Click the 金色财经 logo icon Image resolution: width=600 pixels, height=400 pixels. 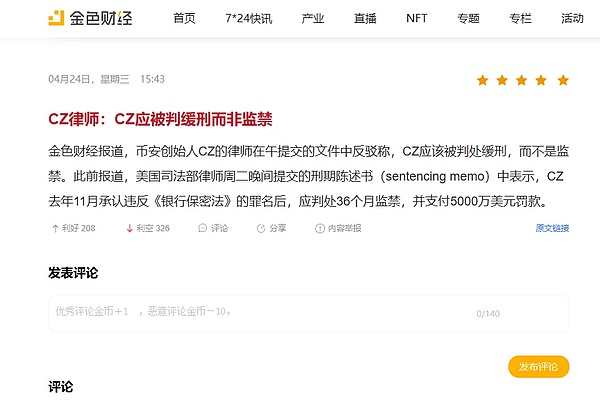56,18
